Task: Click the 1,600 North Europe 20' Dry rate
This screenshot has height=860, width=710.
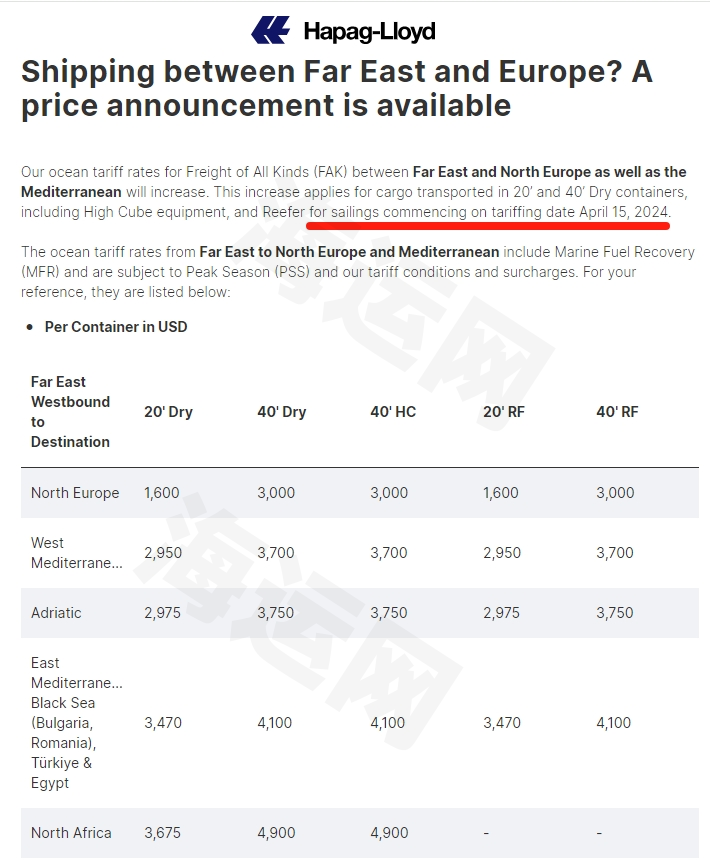Action: click(162, 493)
